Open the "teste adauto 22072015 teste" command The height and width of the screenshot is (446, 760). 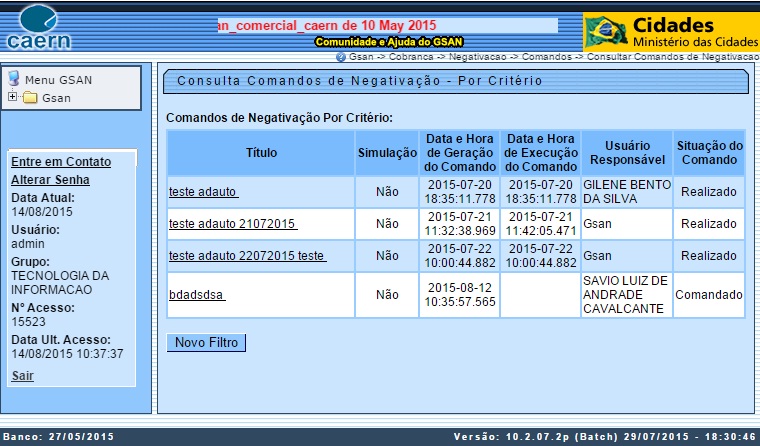tap(247, 256)
